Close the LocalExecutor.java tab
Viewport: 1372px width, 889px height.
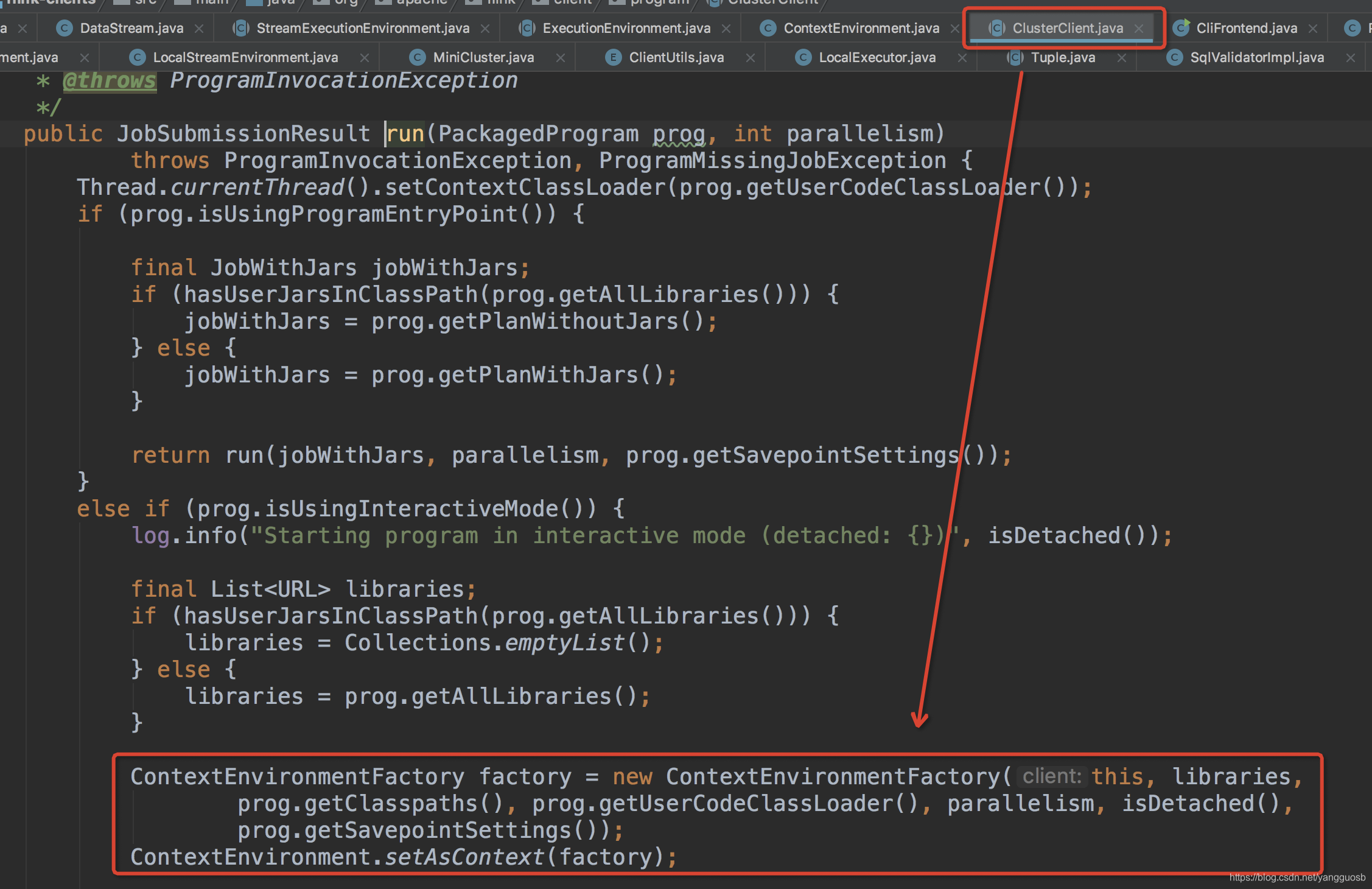[x=962, y=58]
